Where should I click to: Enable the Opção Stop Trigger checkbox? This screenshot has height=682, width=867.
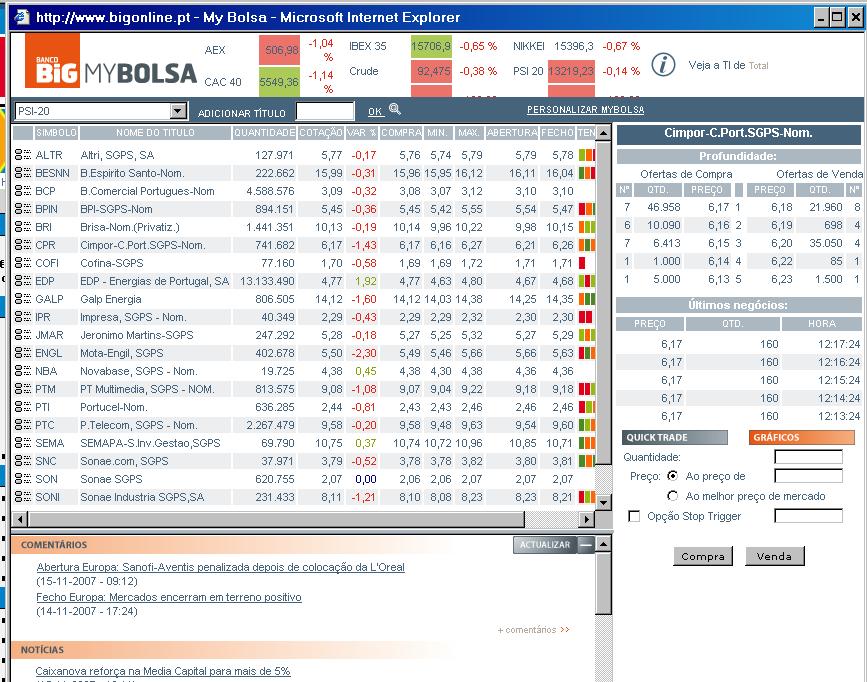pos(634,516)
